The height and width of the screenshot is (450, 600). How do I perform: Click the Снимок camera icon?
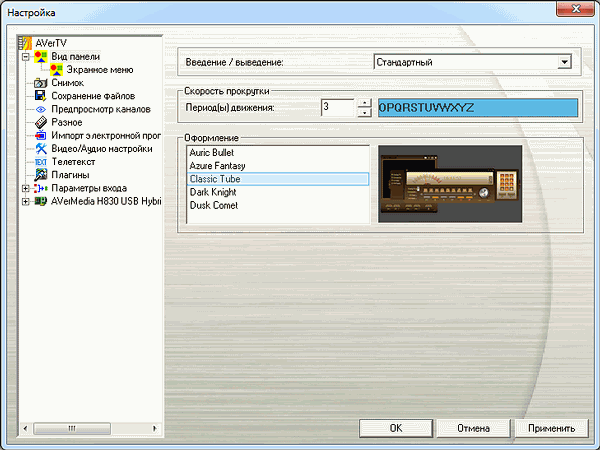click(41, 83)
